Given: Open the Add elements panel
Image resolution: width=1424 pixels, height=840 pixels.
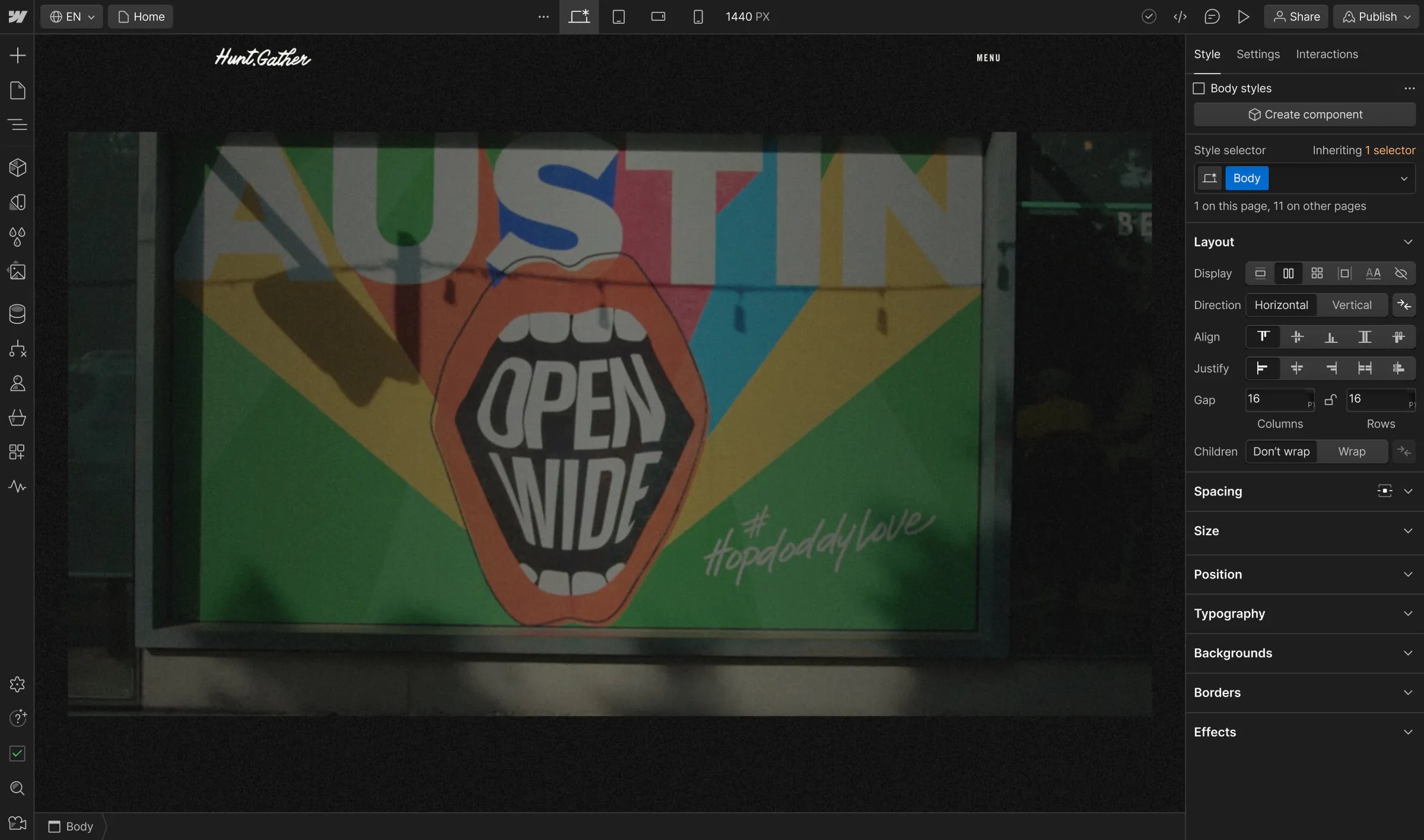Looking at the screenshot, I should click(x=17, y=56).
